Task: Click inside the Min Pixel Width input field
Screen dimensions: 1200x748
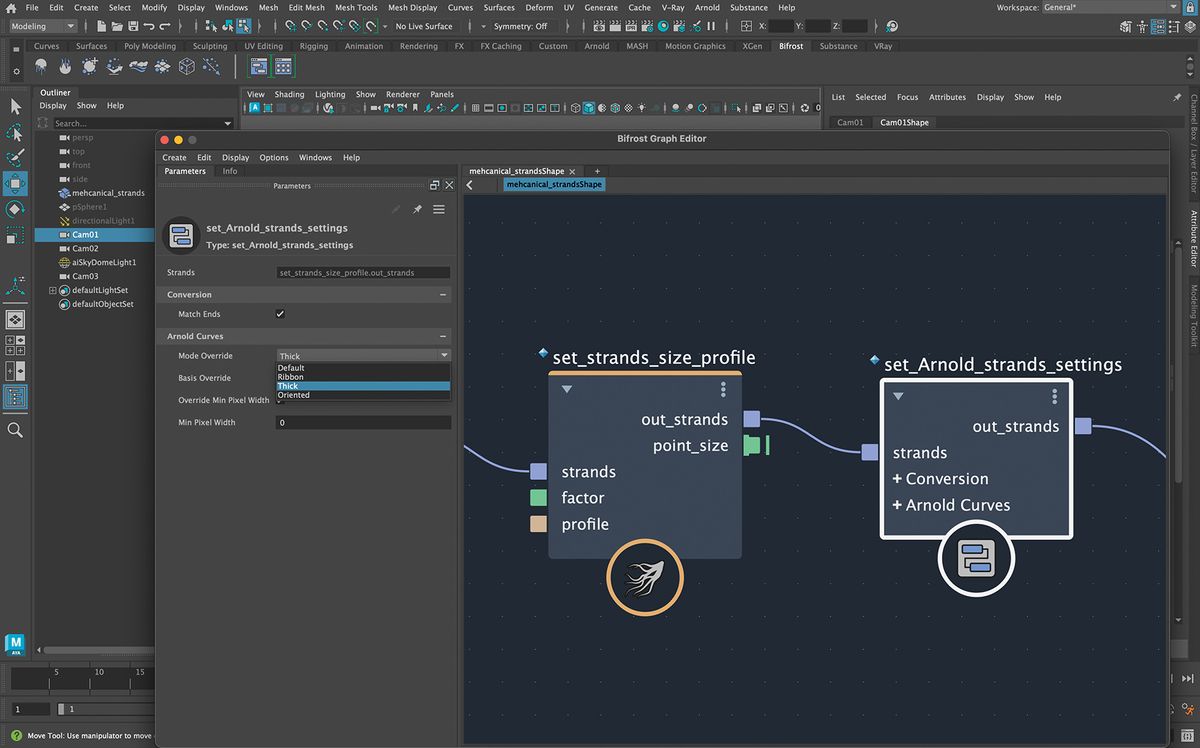Action: pos(363,422)
